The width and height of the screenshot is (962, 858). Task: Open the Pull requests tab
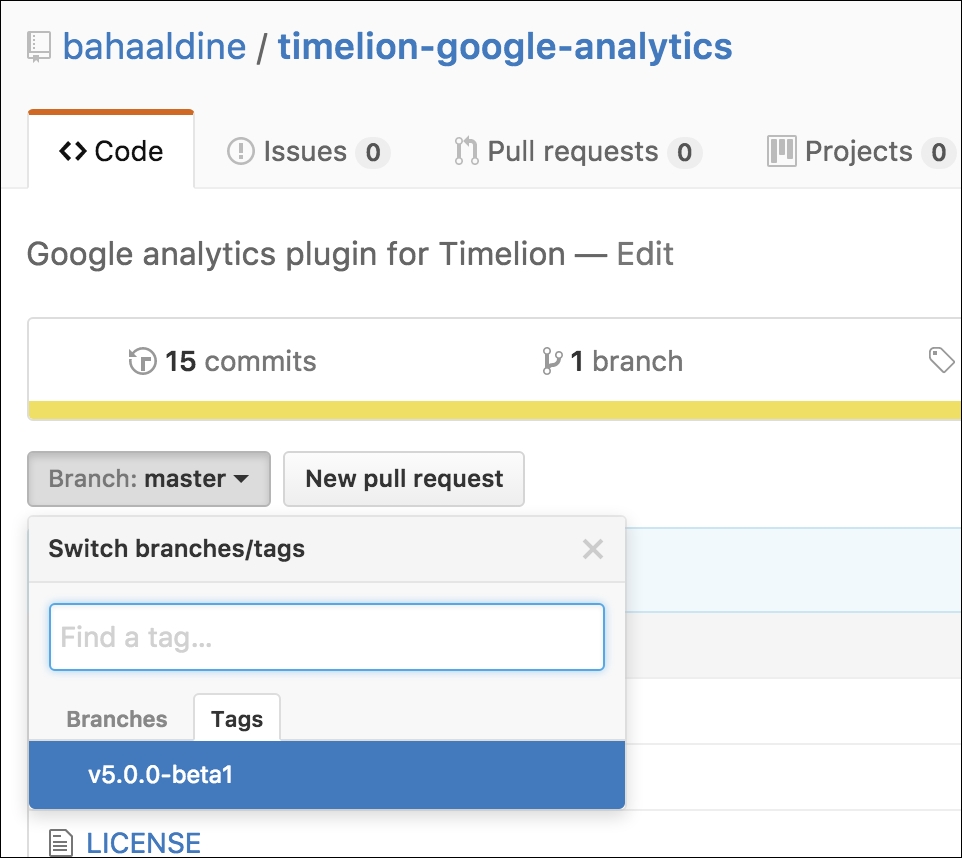[x=577, y=152]
